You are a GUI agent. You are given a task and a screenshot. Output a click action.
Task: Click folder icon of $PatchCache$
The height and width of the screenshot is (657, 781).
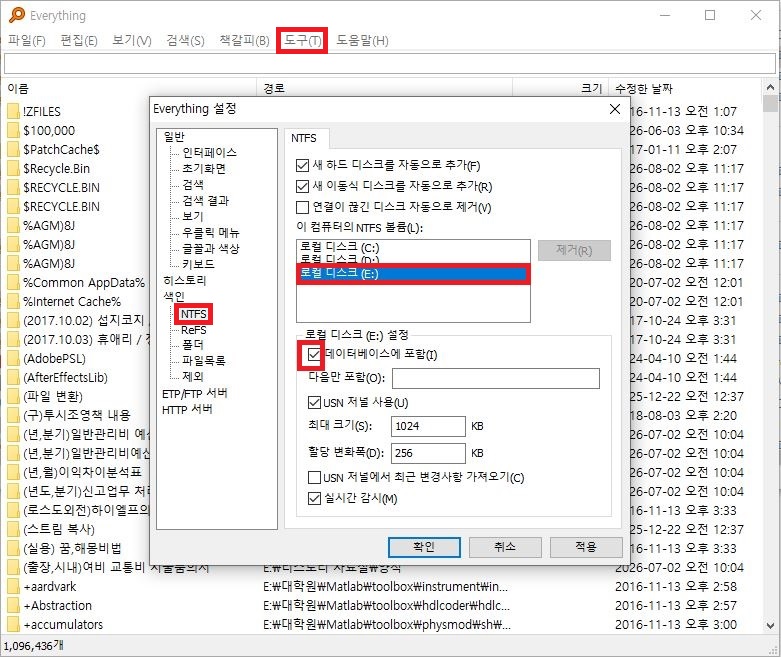click(x=13, y=149)
